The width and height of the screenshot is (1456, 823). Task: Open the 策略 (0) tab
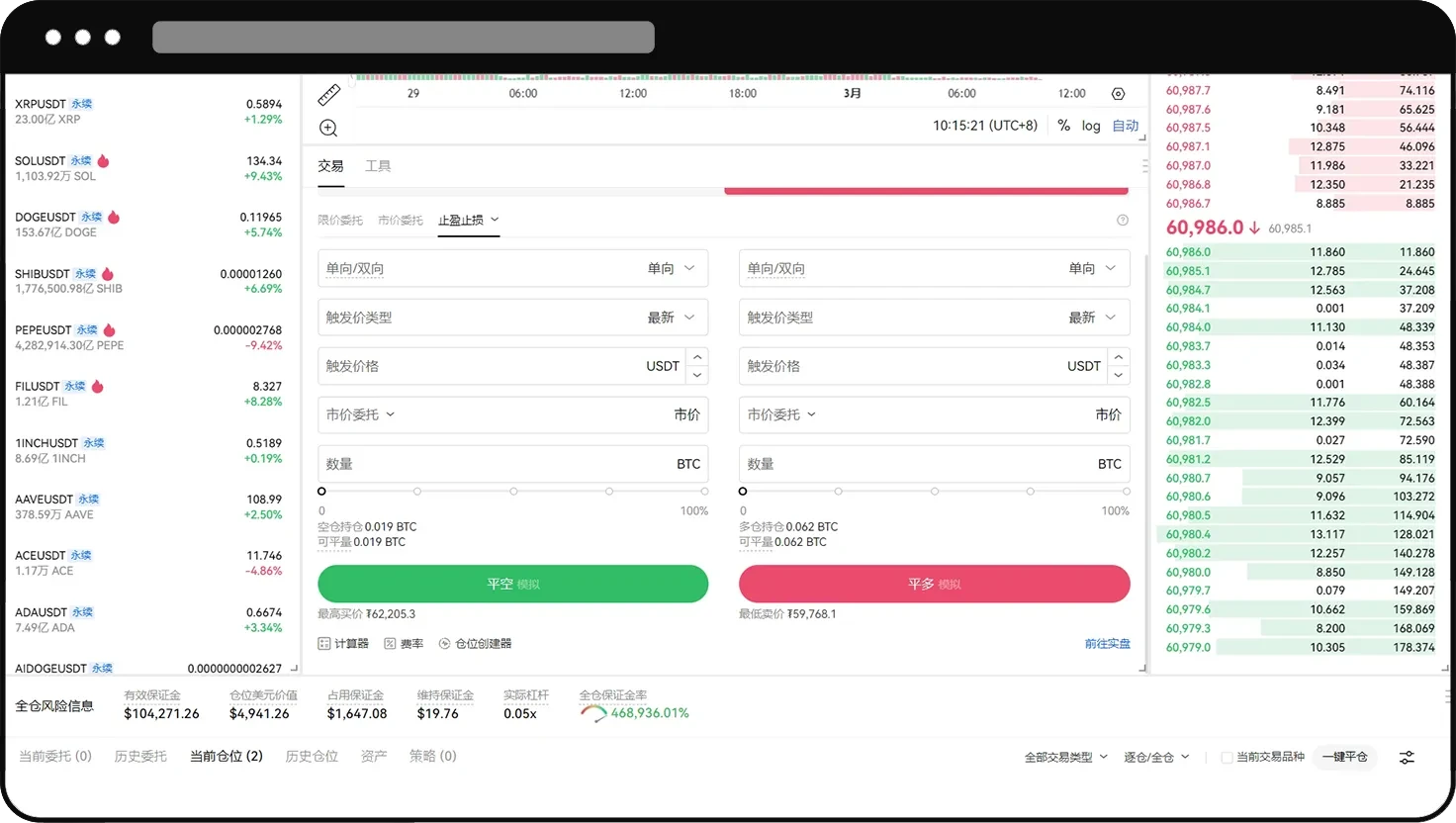pyautogui.click(x=433, y=756)
